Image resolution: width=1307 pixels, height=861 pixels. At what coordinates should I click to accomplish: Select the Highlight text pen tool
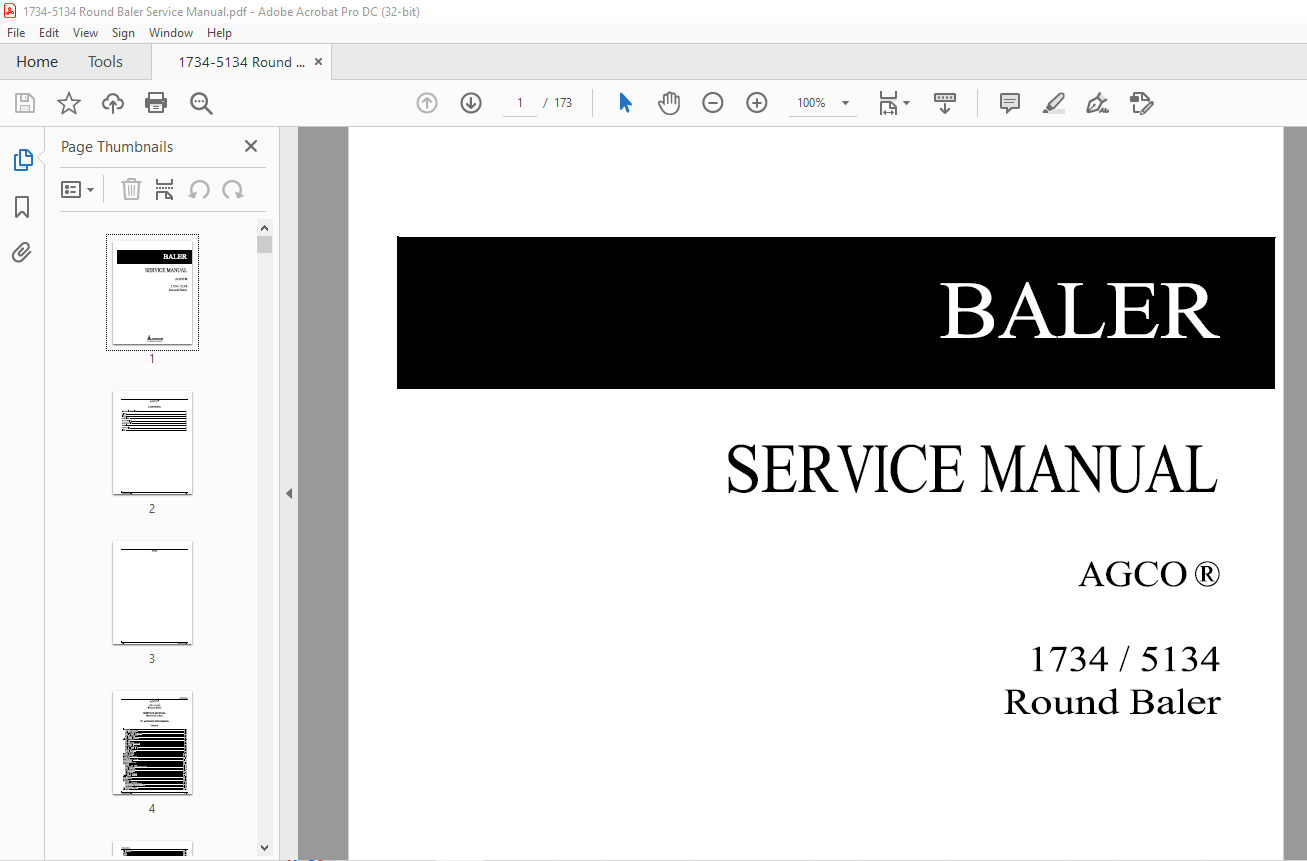click(x=1053, y=103)
